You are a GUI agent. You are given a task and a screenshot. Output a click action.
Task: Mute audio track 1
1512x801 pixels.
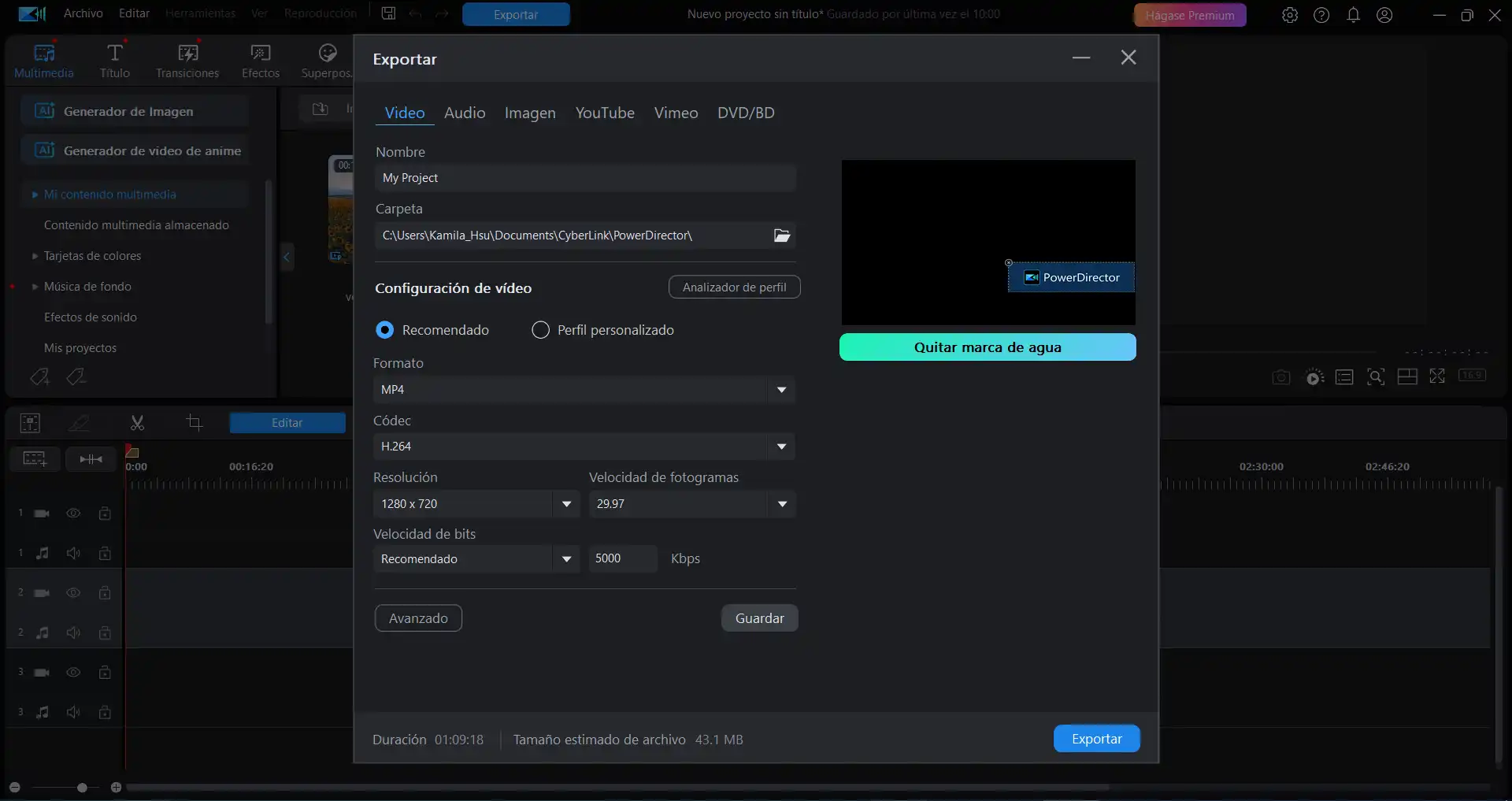click(73, 553)
